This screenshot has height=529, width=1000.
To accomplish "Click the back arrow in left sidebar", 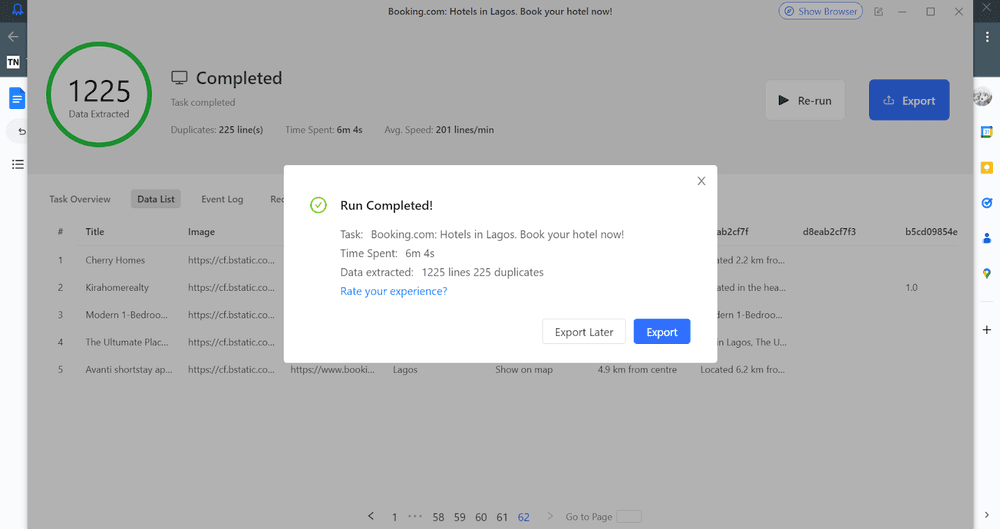I will (13, 37).
